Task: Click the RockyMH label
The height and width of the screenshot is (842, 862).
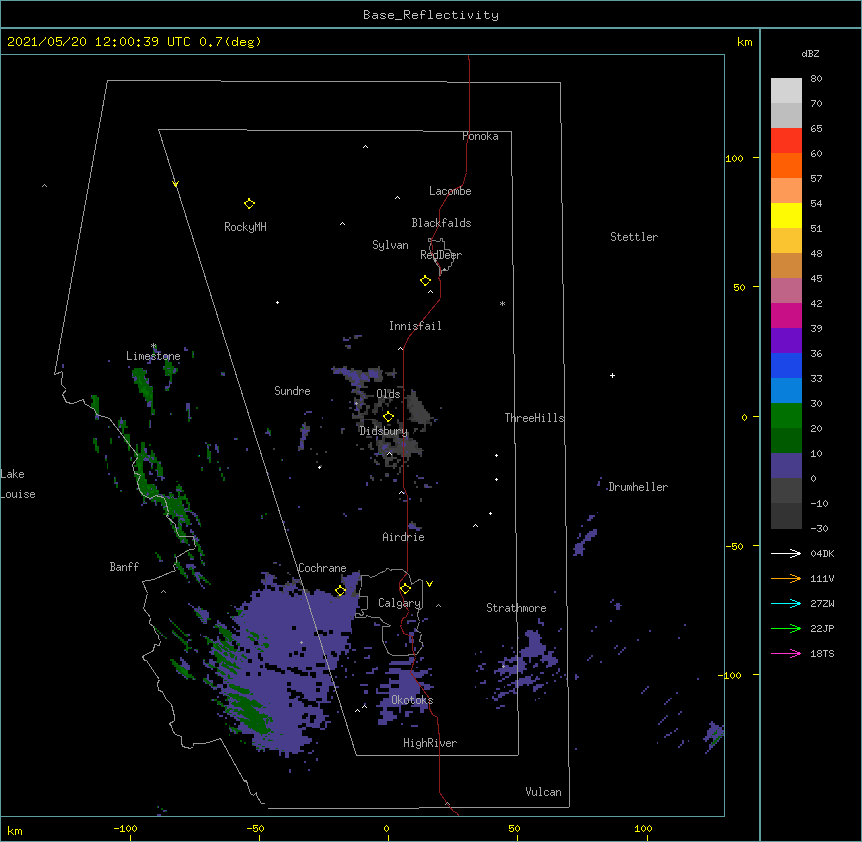Action: point(245,227)
